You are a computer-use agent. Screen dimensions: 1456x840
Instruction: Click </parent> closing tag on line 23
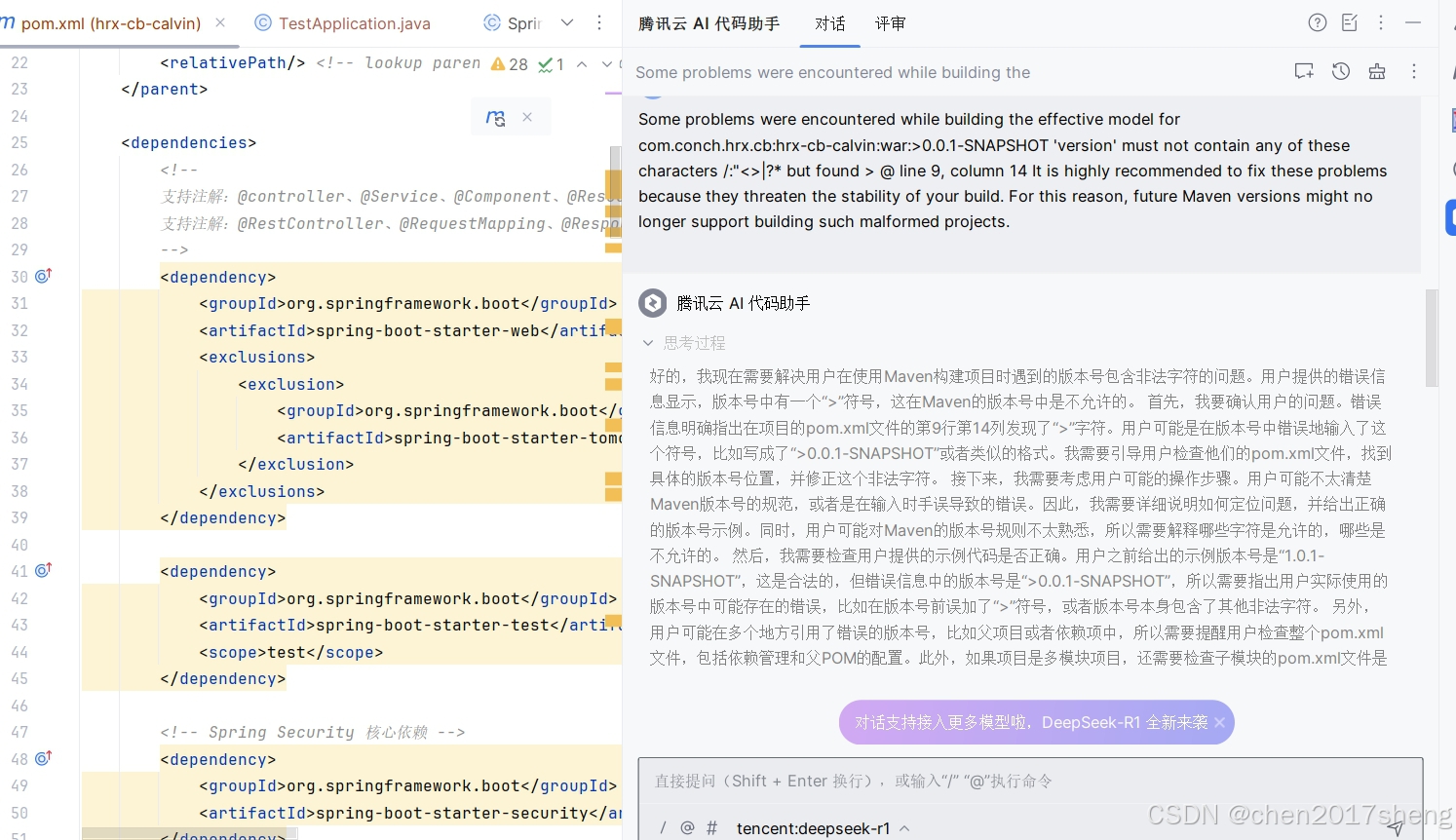[165, 89]
